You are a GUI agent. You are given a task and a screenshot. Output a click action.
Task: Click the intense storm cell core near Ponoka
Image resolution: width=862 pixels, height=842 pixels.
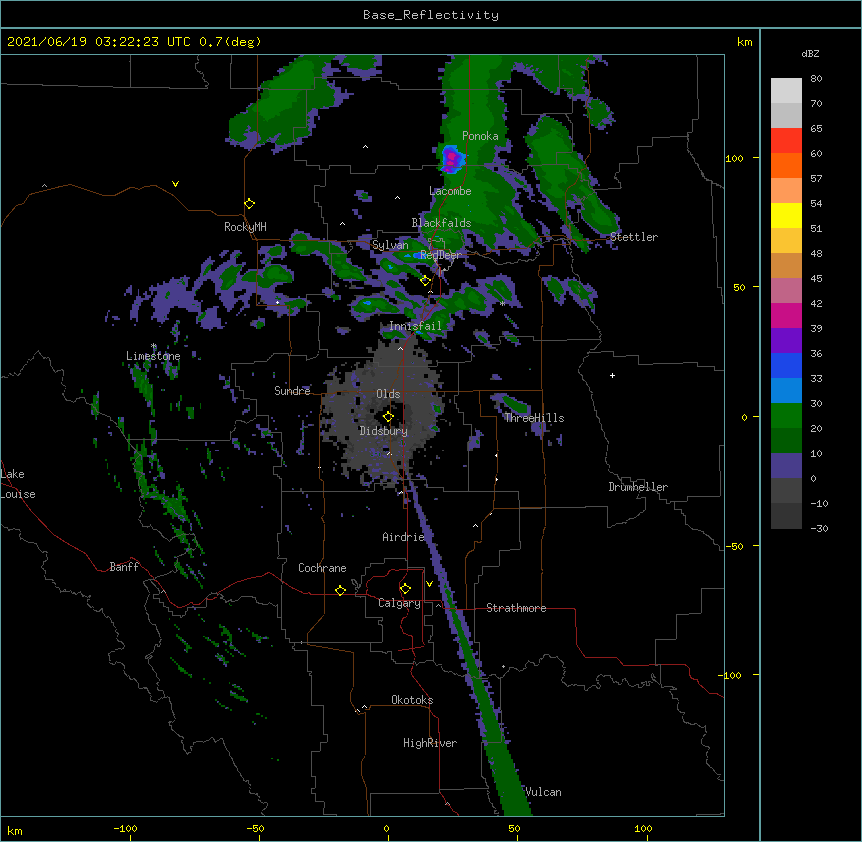[452, 158]
